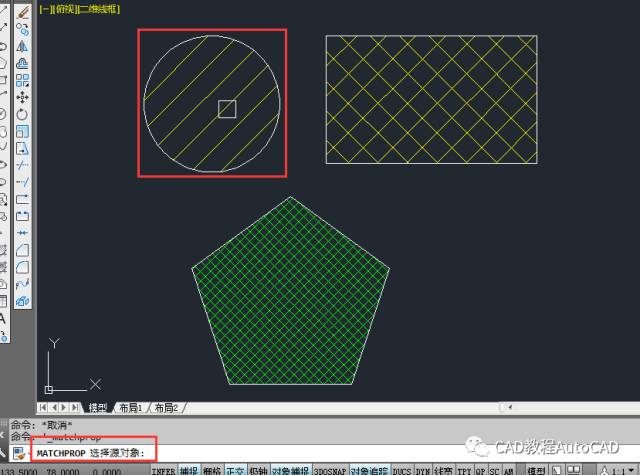Click the viewport label [-][俯视][二维线框]

pyautogui.click(x=80, y=9)
